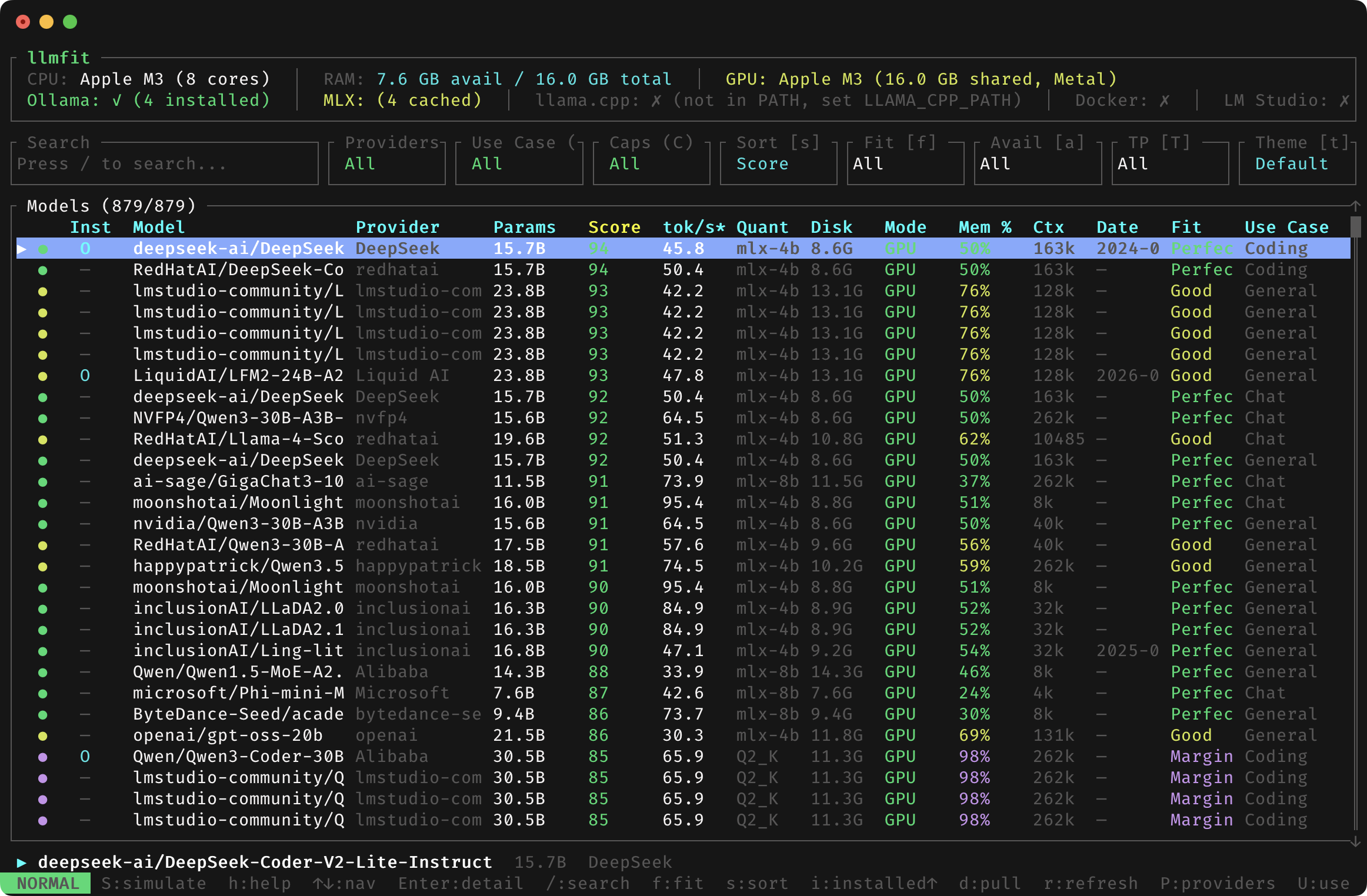The height and width of the screenshot is (896, 1367).
Task: Click scroll up arrow of models list
Action: [x=1355, y=206]
